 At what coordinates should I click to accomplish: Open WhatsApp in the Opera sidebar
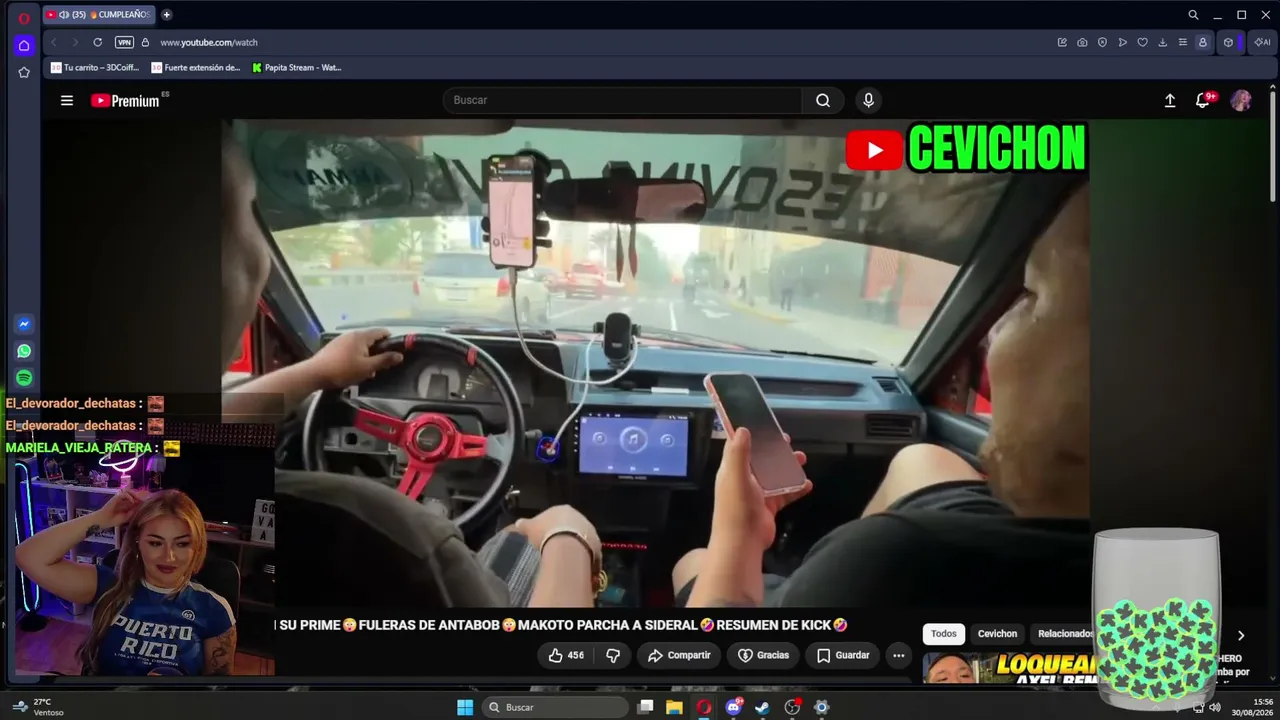pos(24,351)
